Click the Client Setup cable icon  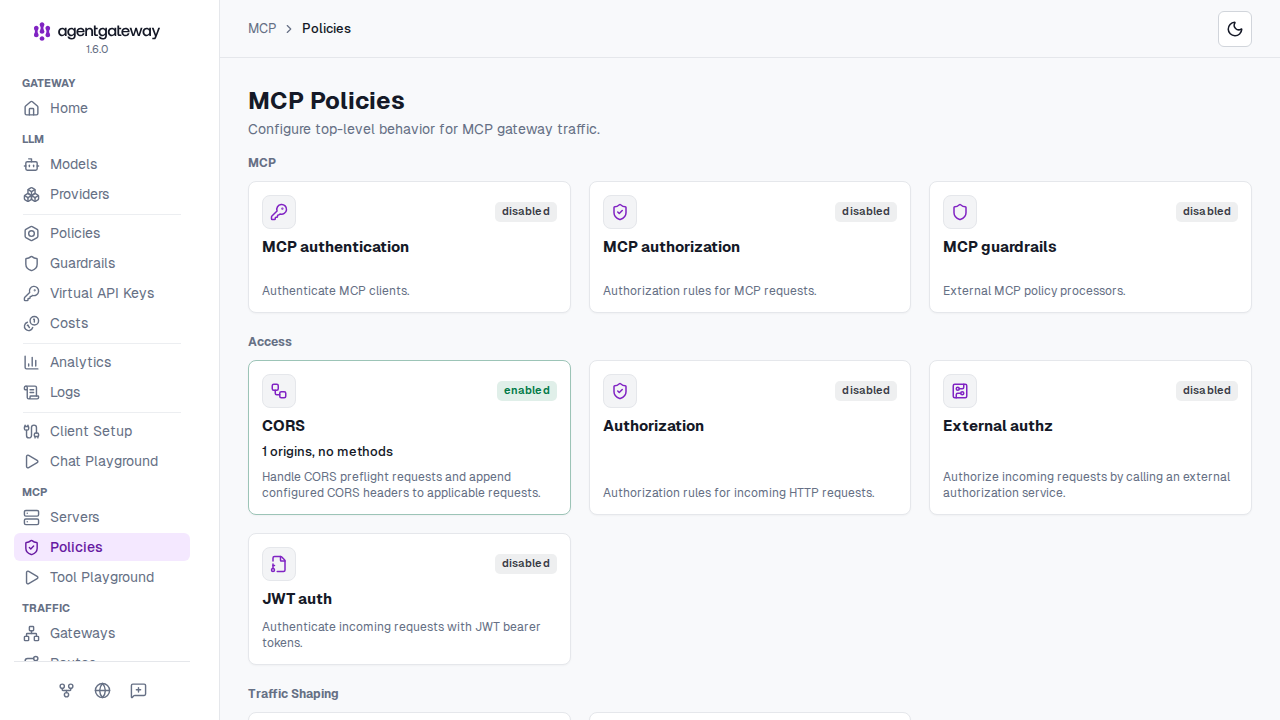point(32,431)
